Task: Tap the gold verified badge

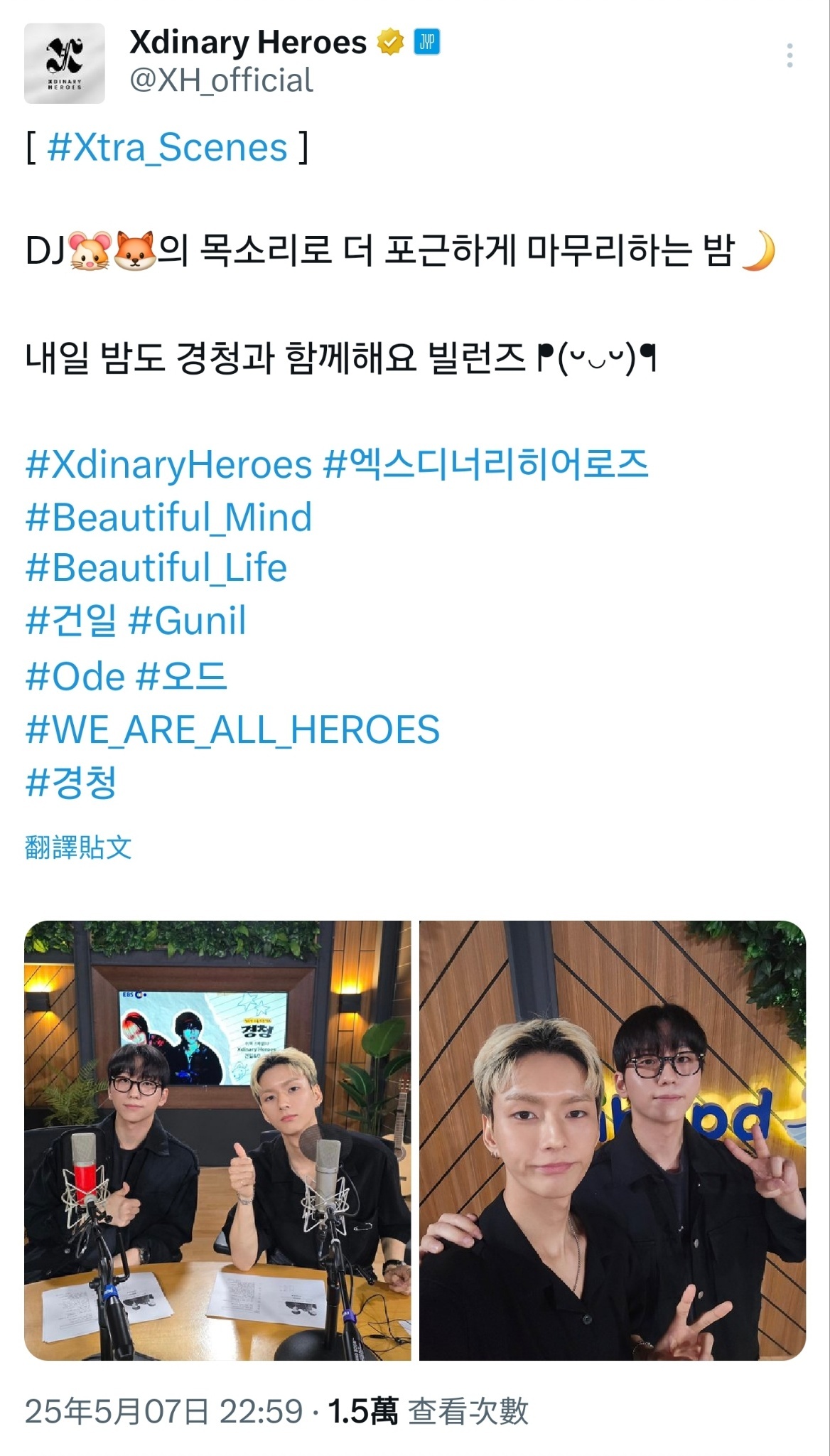Action: pos(389,43)
